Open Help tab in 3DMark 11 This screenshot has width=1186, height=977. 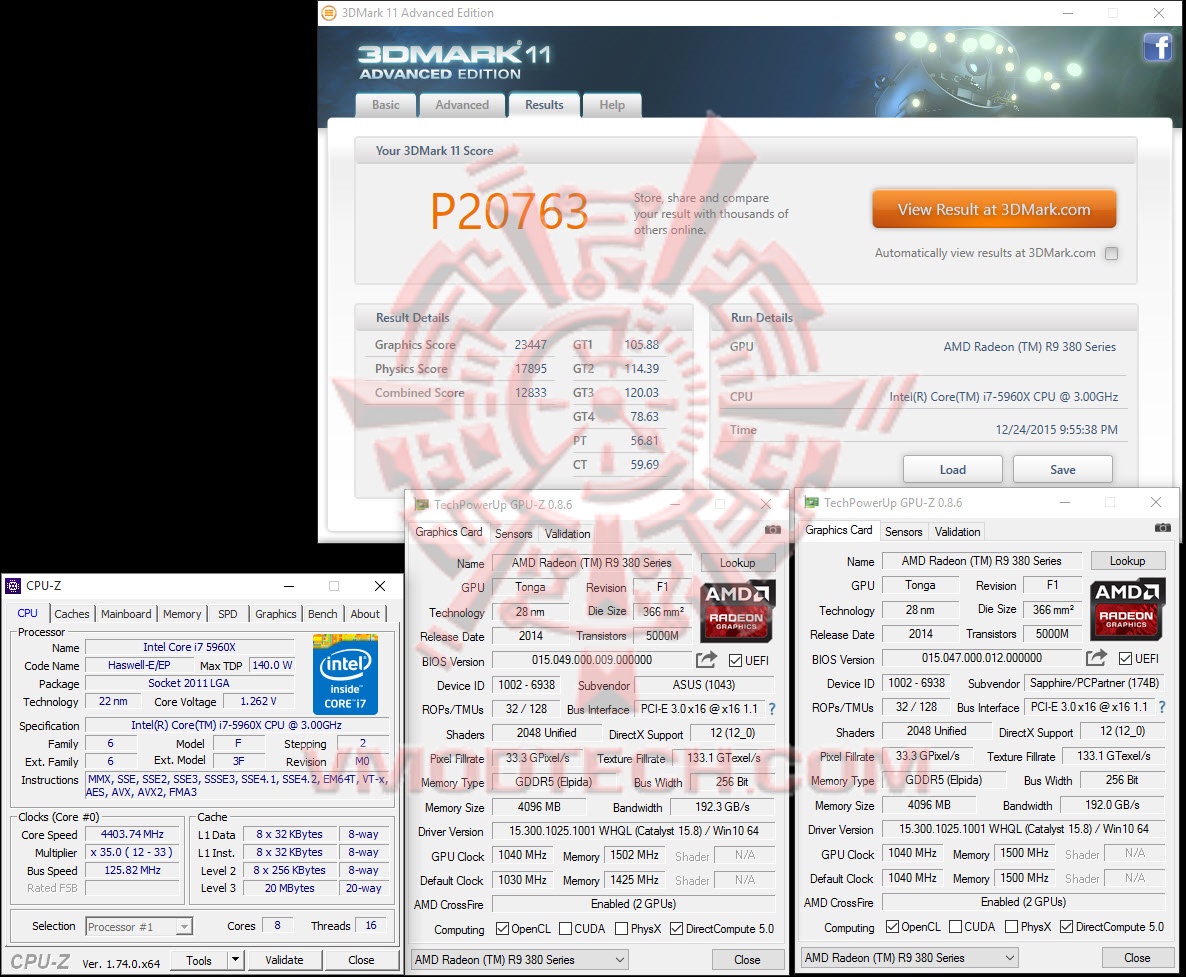tap(612, 105)
